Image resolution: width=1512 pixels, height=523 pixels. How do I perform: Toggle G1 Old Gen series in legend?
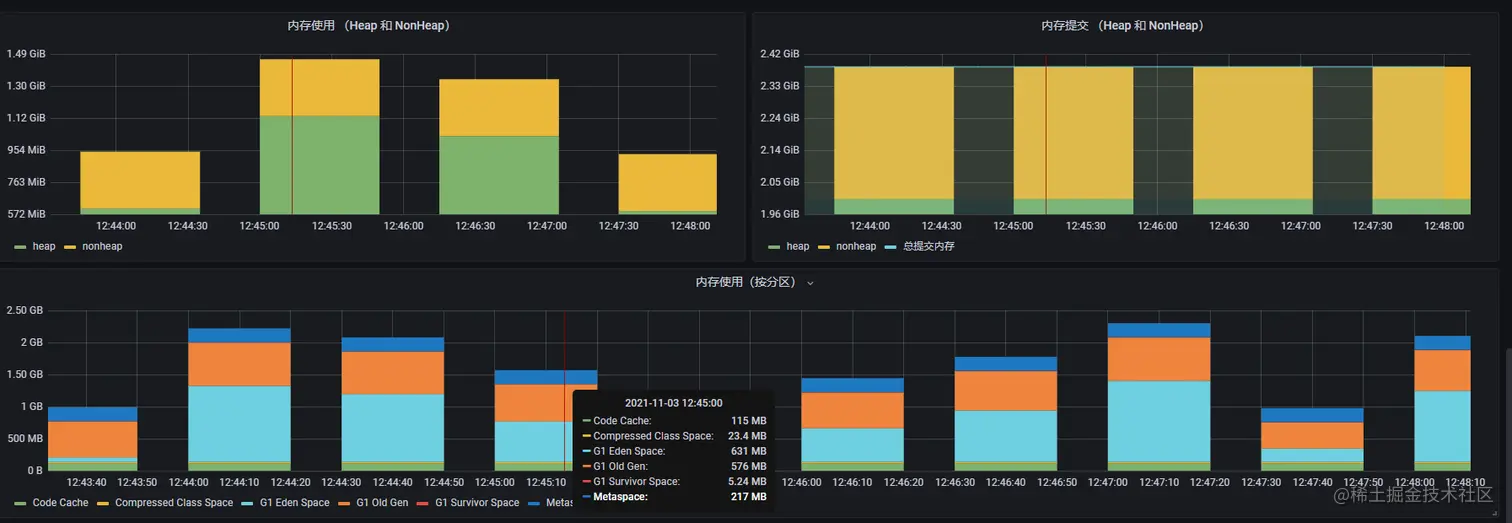[383, 503]
